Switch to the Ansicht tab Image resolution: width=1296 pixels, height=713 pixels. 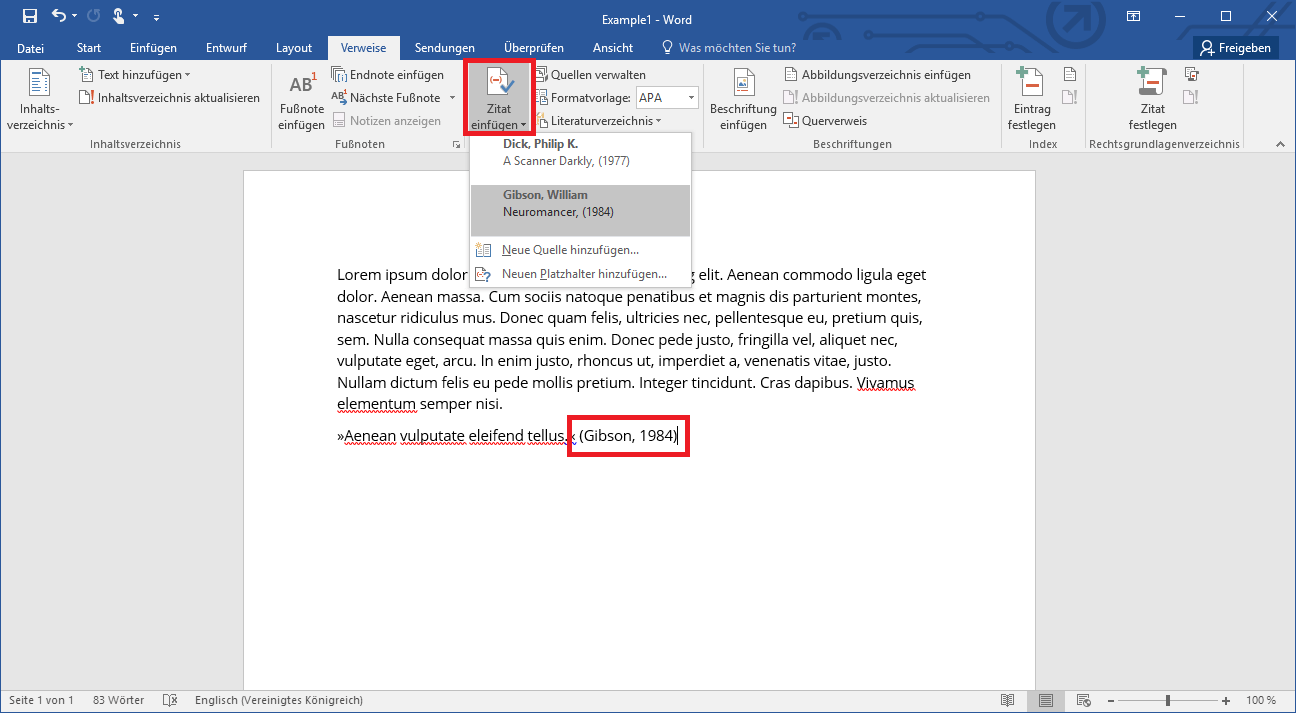point(613,48)
